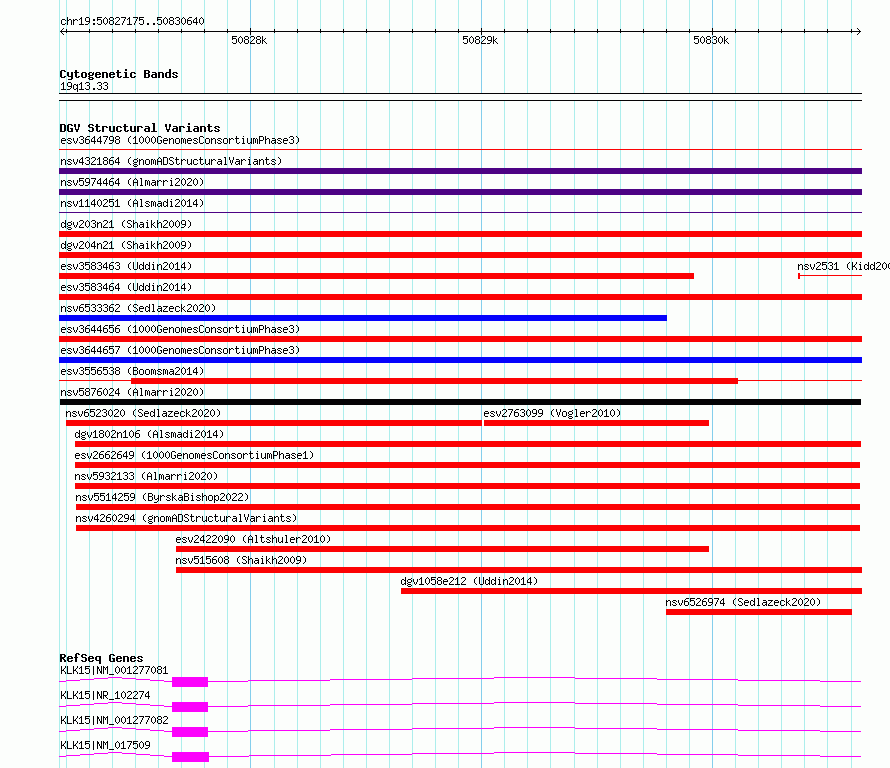890x768 pixels.
Task: Click the nsv6526974 Sedlazeck2020 red bar
Action: point(759,612)
